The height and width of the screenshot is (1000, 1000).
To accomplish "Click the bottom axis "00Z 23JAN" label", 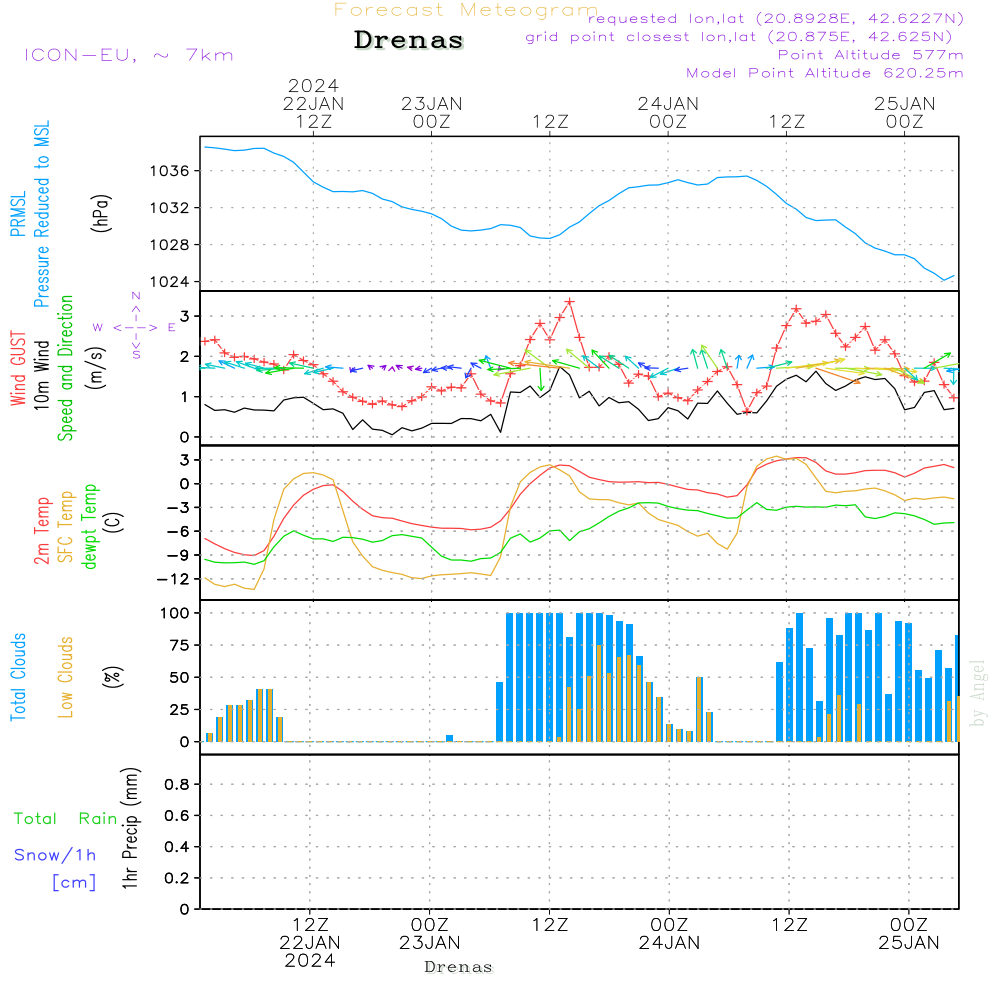I will tap(429, 934).
